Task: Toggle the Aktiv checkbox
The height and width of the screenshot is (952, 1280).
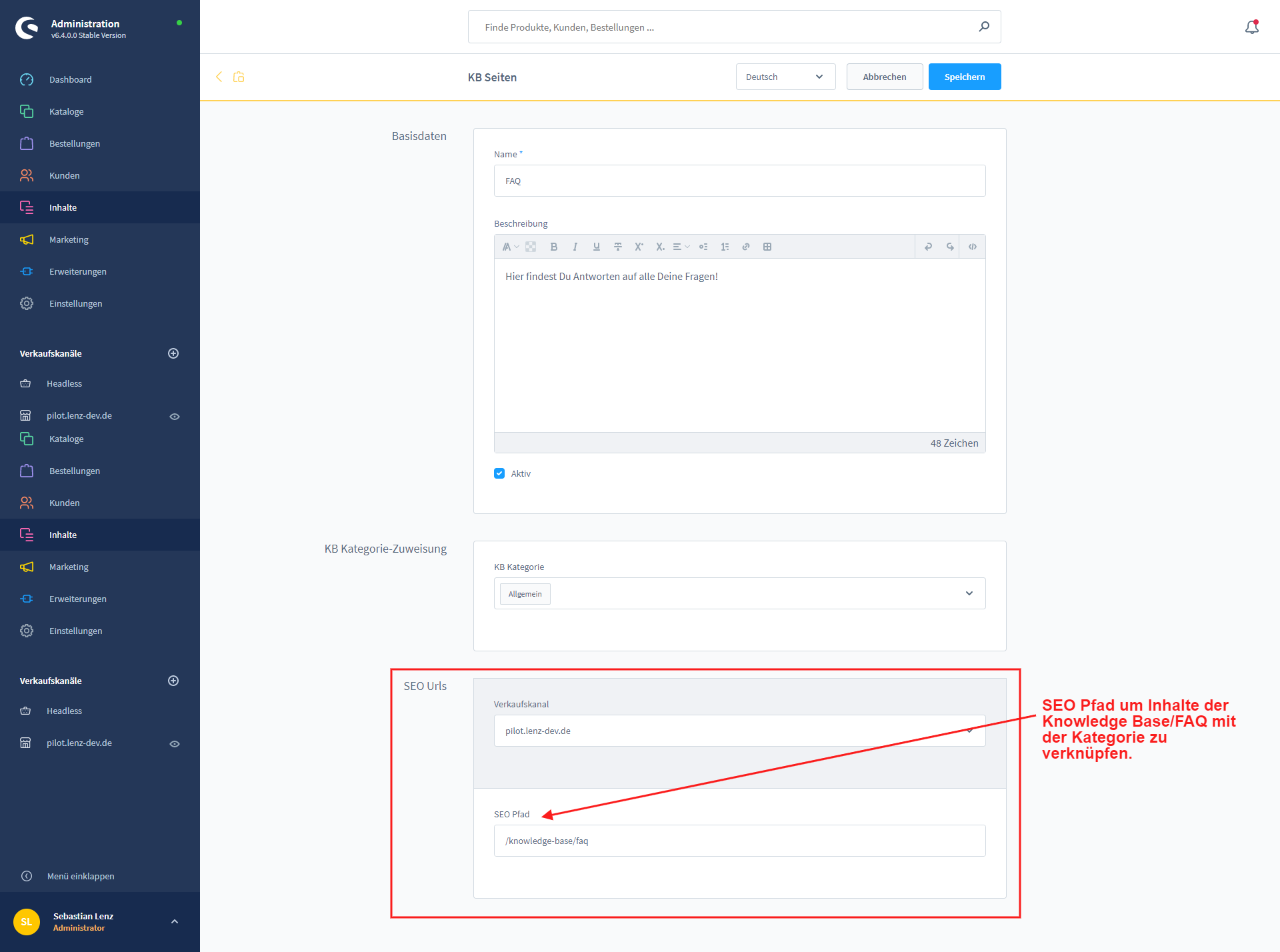Action: pyautogui.click(x=499, y=473)
